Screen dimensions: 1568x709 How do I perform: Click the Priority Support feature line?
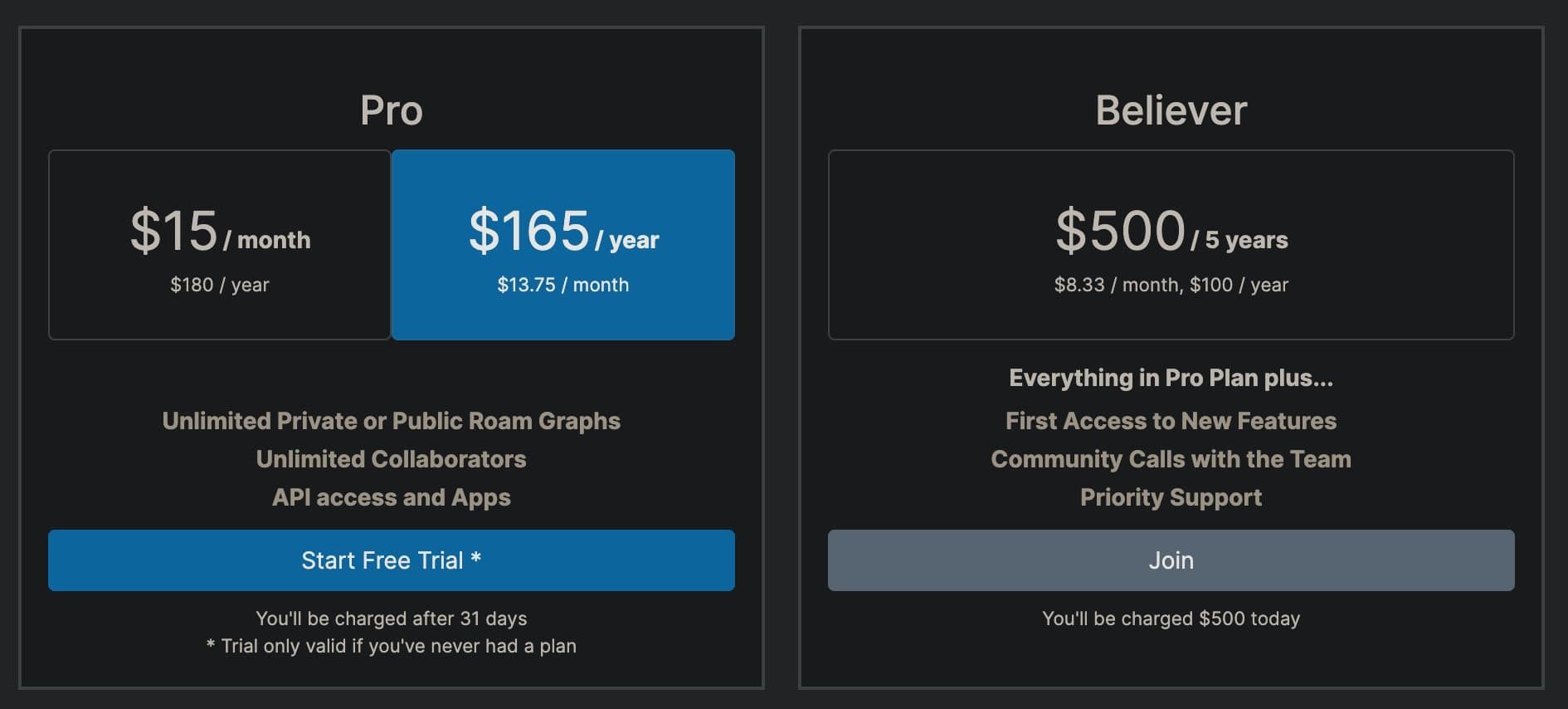[1171, 497]
